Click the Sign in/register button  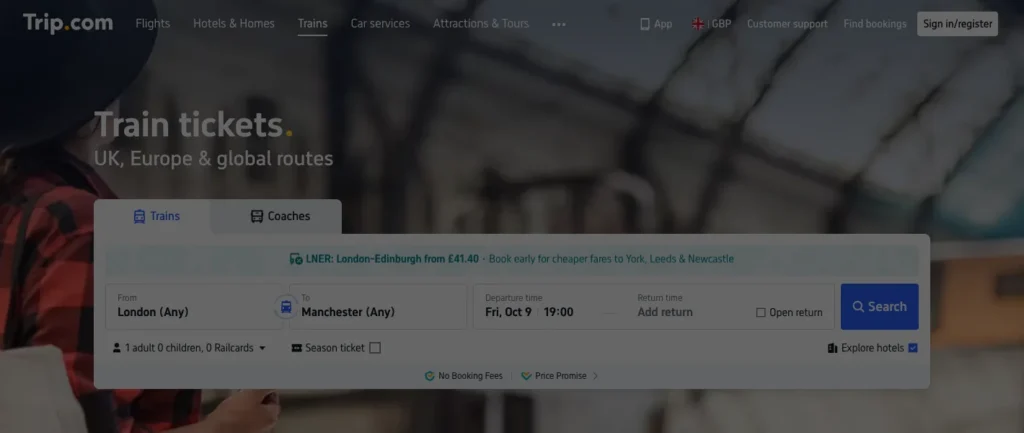pos(957,24)
